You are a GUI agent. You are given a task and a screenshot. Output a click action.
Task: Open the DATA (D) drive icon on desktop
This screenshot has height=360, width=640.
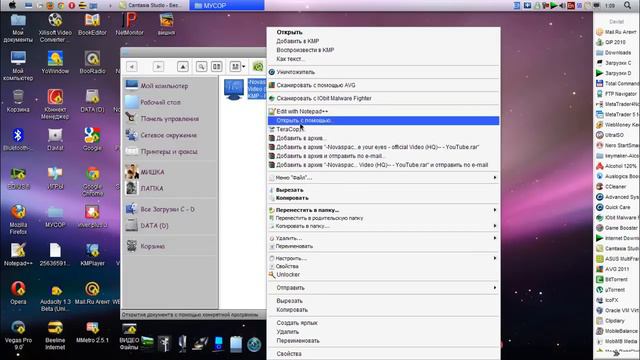coord(92,101)
